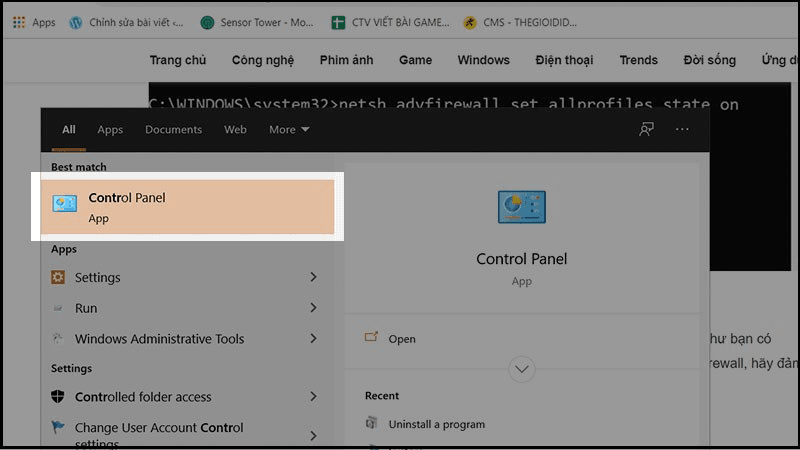Expand more actions with the circular chevron

coord(521,369)
